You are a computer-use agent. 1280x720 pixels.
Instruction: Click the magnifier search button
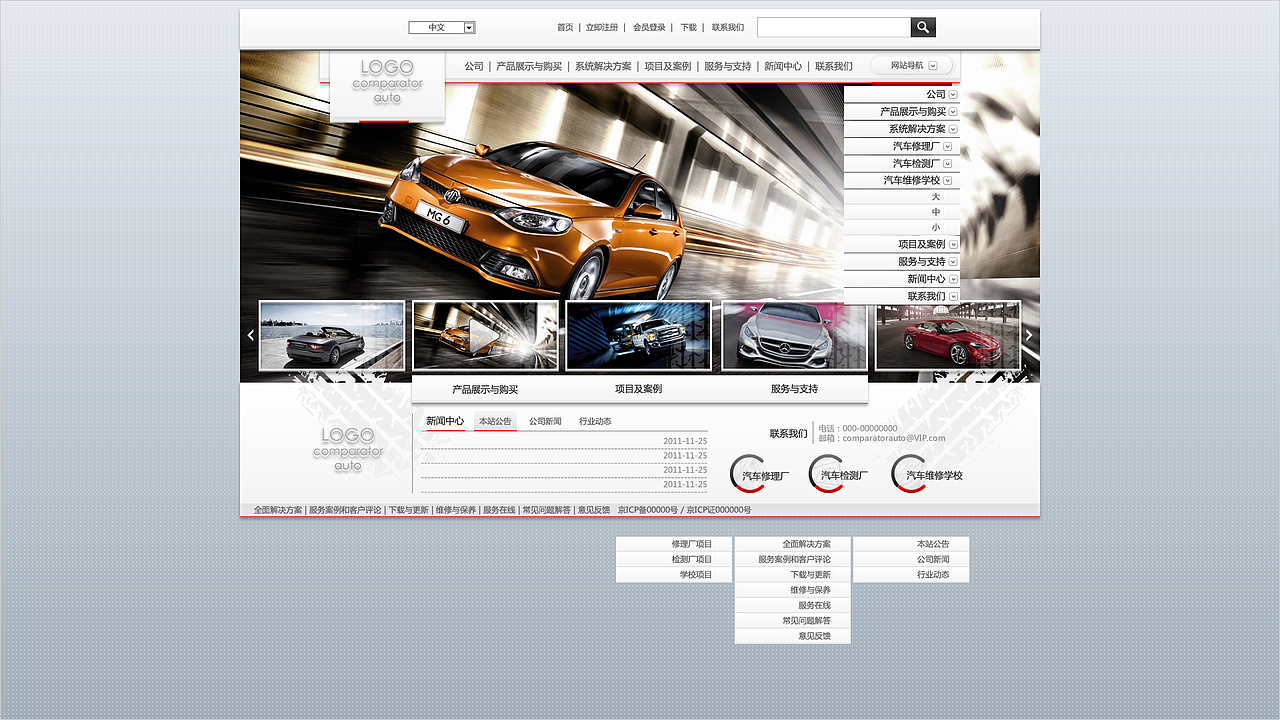click(x=923, y=27)
